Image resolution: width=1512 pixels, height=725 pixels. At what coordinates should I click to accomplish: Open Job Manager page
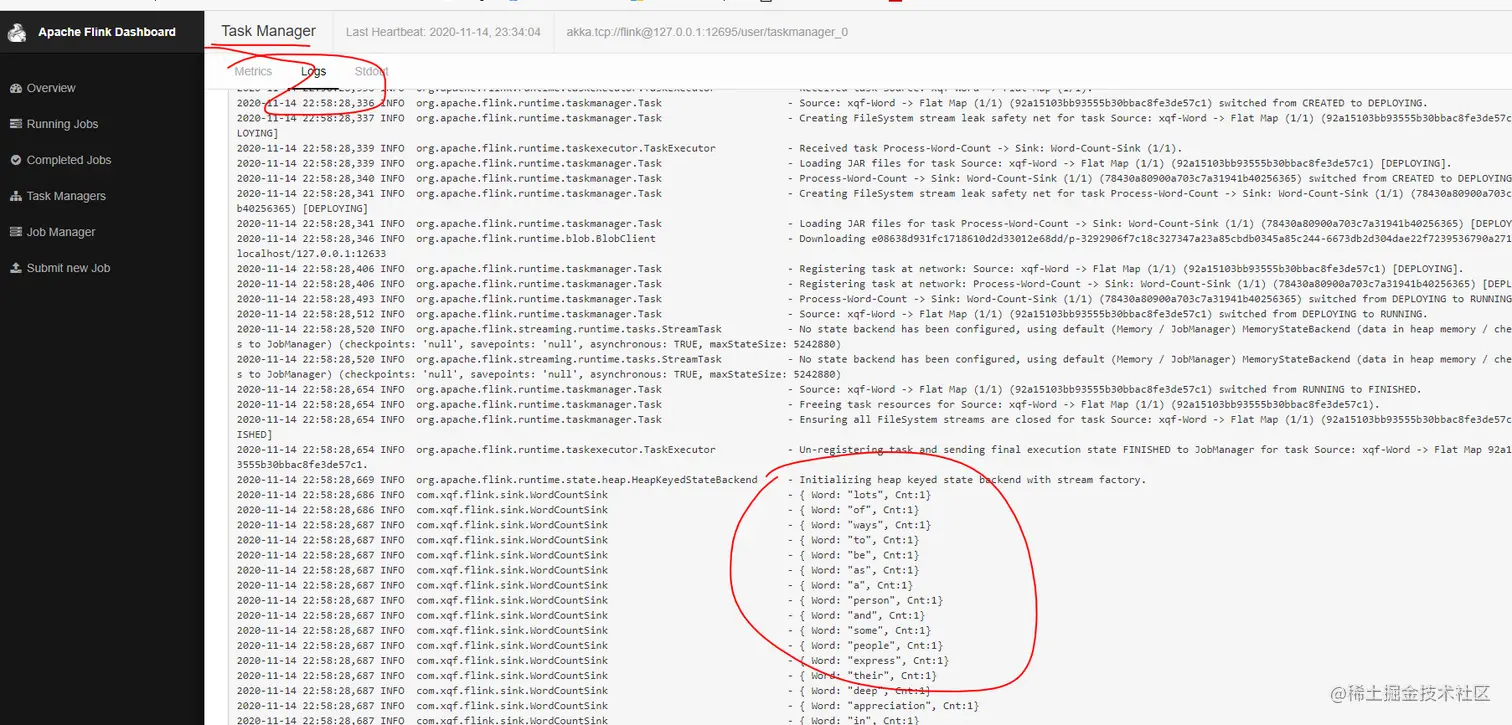point(61,232)
